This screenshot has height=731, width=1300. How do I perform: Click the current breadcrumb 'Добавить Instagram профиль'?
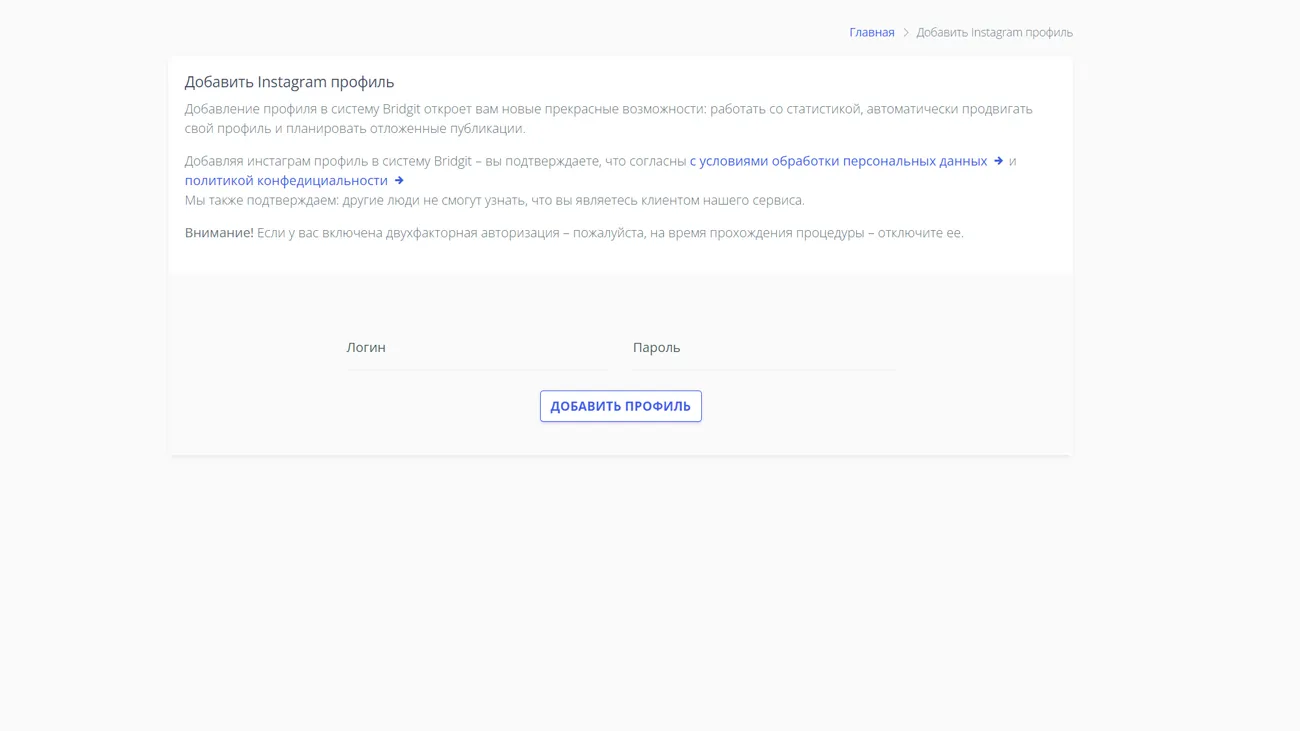click(x=994, y=32)
